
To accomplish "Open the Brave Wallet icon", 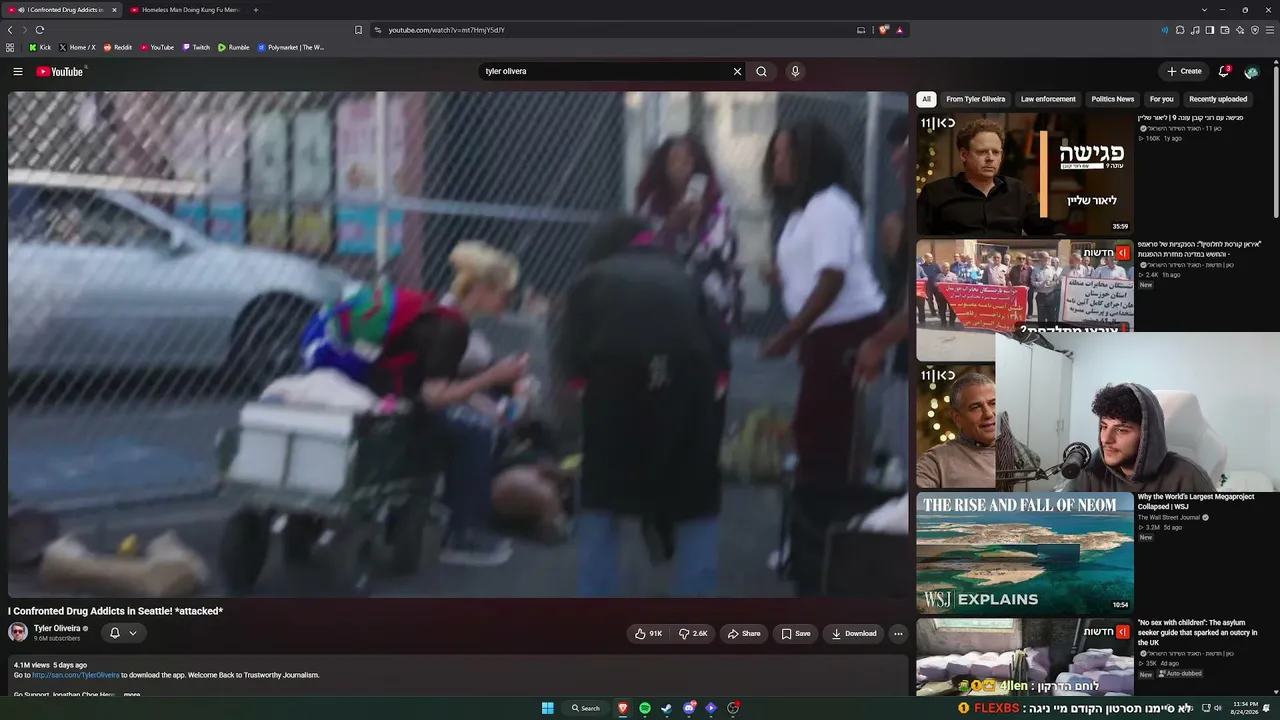I will tap(1225, 30).
